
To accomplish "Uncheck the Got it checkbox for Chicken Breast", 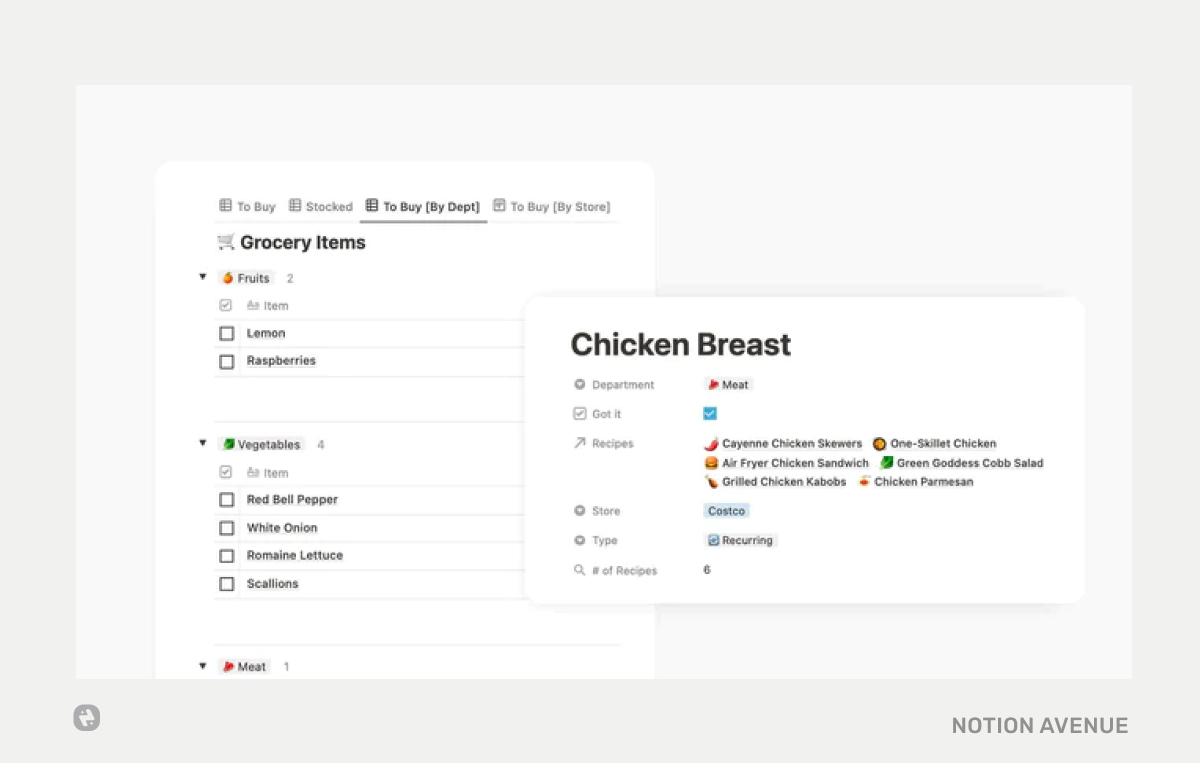I will coord(710,413).
